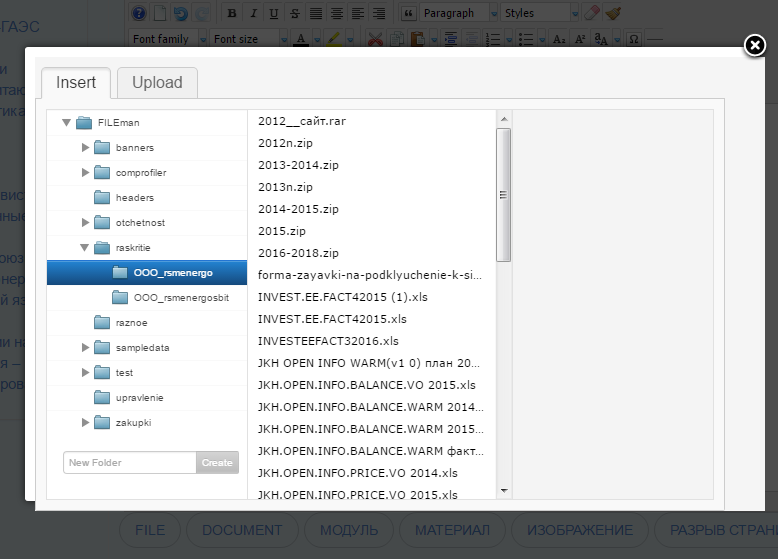Expand the sampledata folder
Image resolution: width=778 pixels, height=559 pixels.
tap(85, 347)
